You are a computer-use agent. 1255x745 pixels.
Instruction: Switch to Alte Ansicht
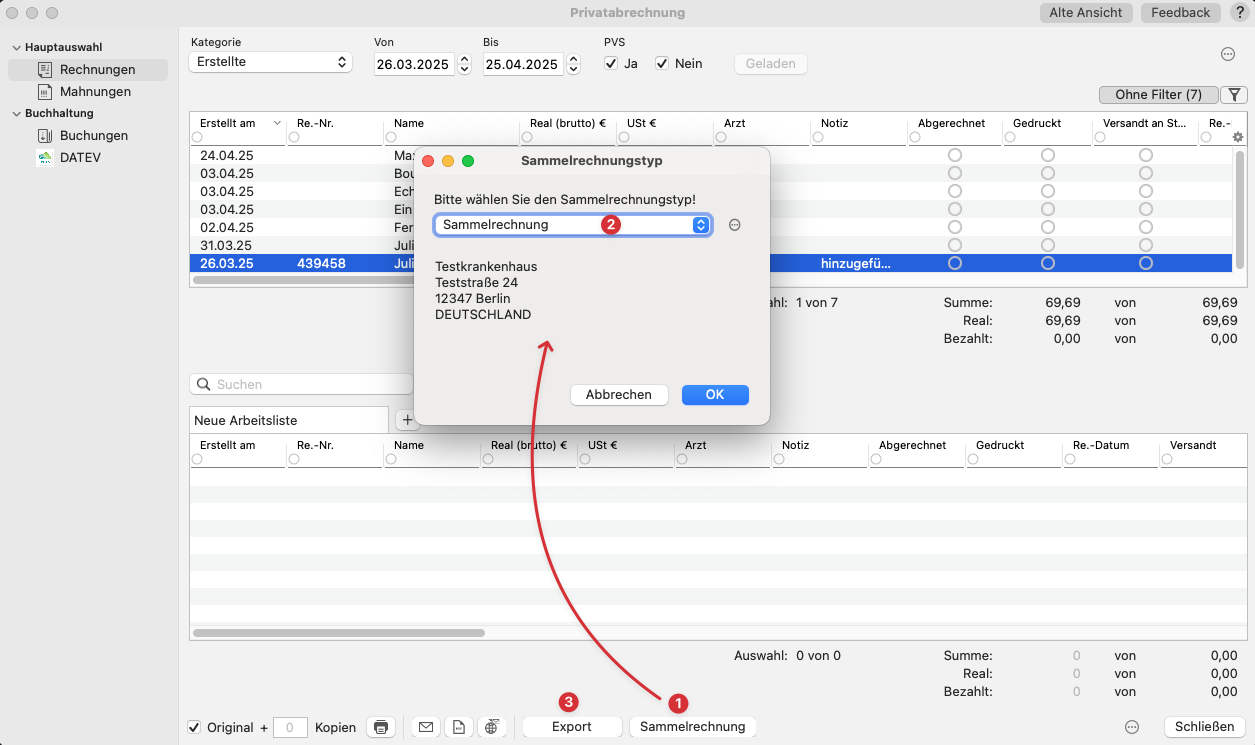1086,13
